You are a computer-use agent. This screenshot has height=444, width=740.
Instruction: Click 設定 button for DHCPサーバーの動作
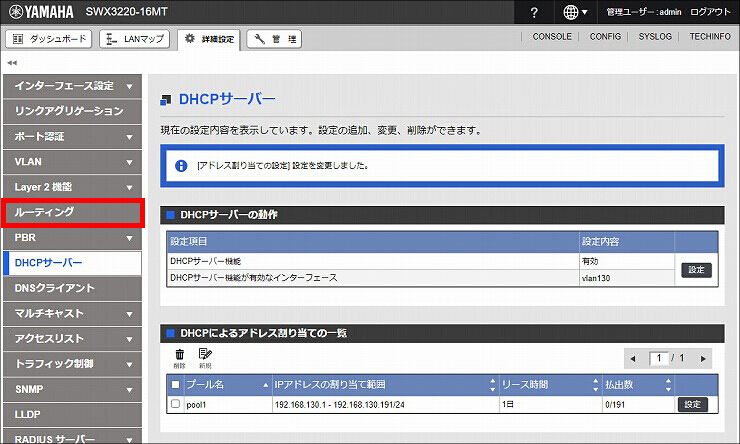696,270
